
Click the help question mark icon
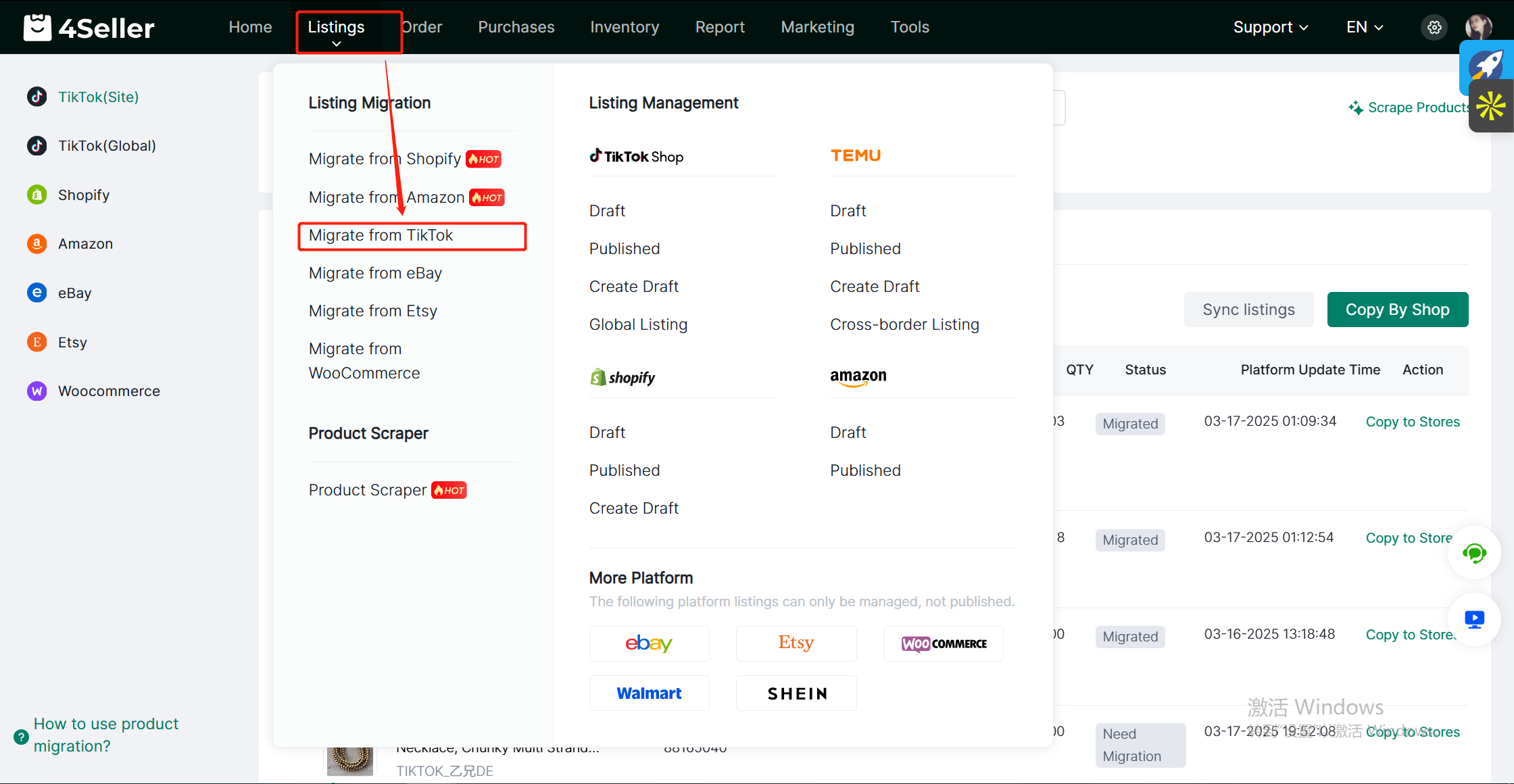click(x=21, y=737)
